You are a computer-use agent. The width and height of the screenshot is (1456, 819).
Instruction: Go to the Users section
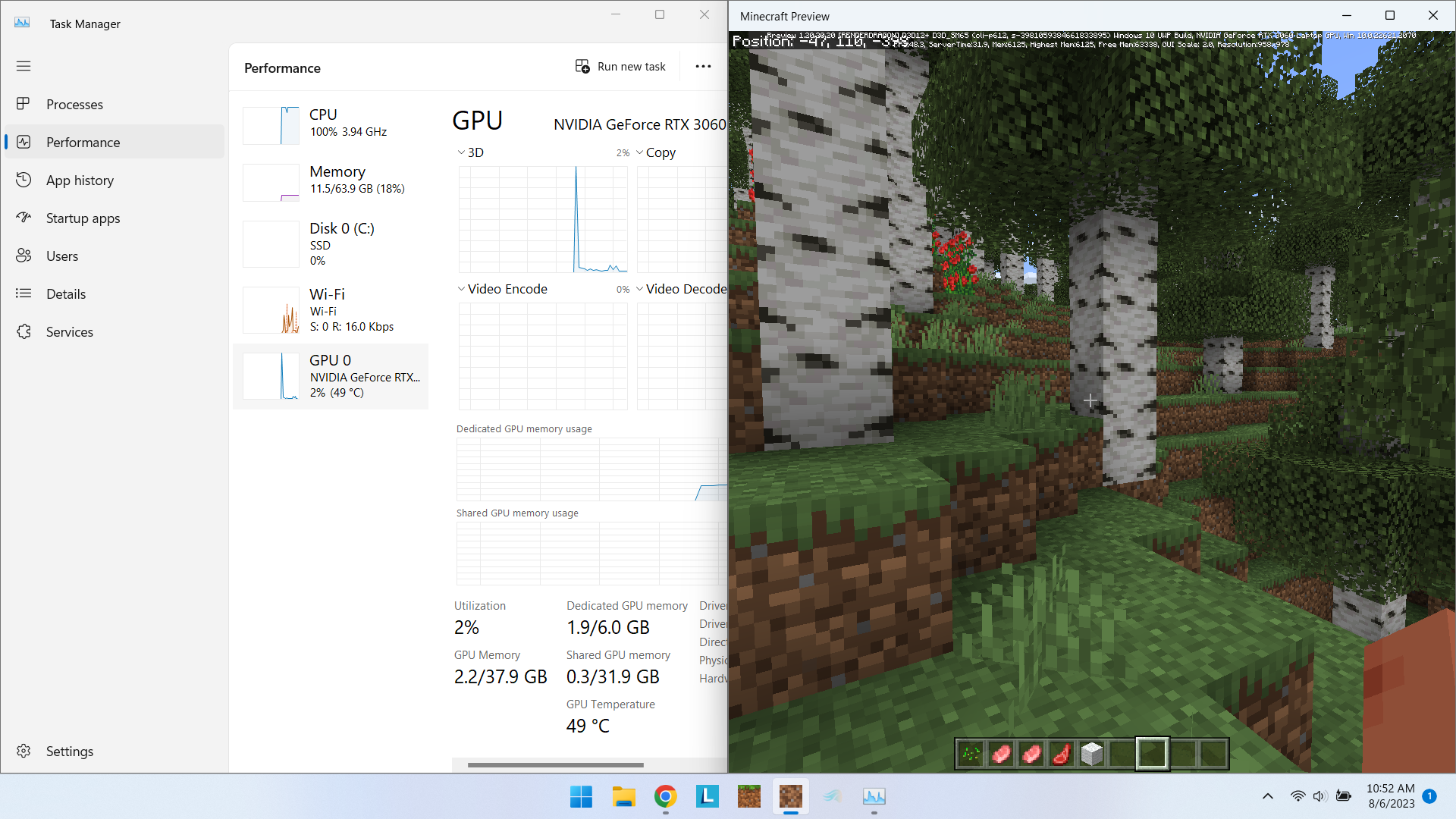[x=61, y=256]
